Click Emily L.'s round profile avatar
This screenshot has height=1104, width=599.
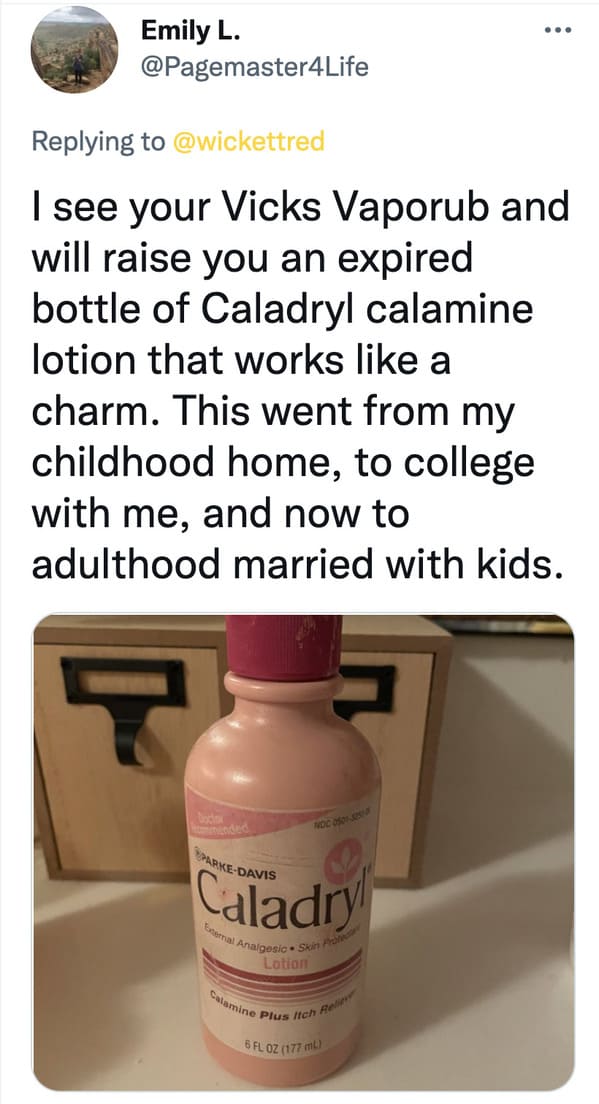pos(74,49)
